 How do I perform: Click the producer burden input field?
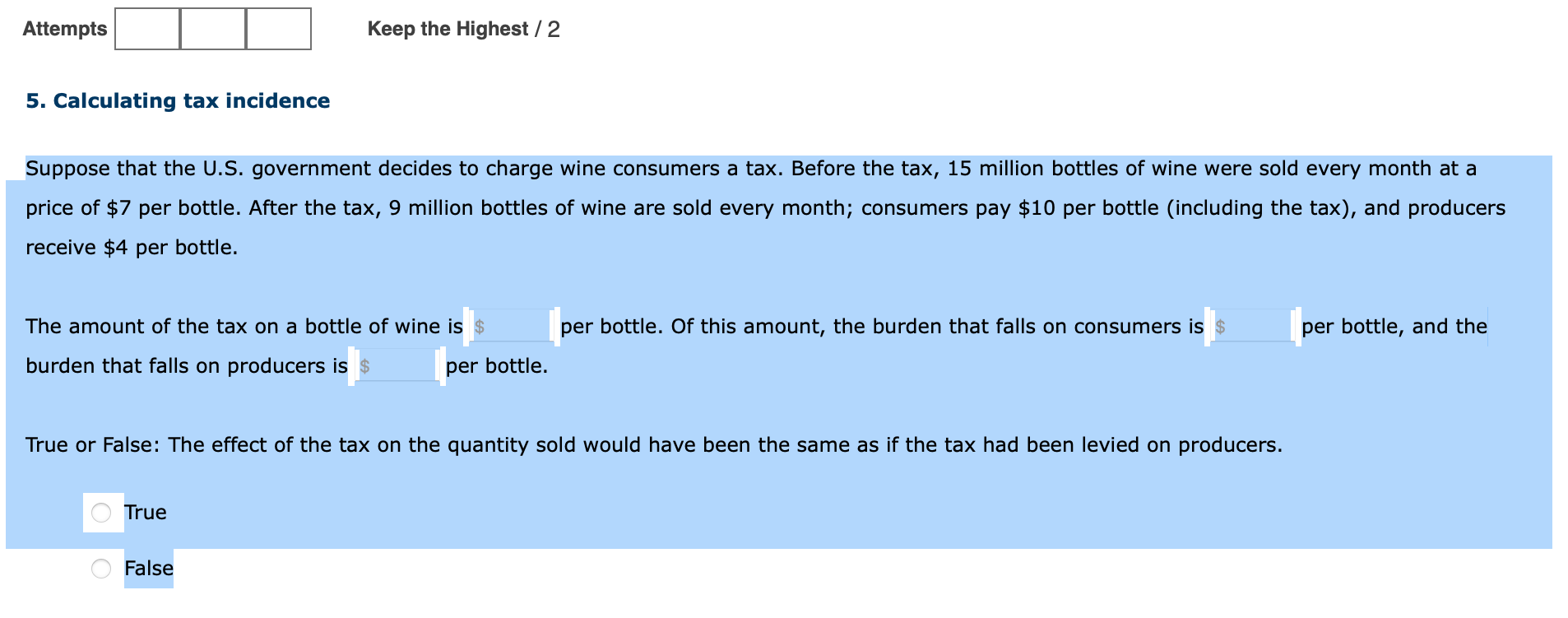(x=399, y=365)
